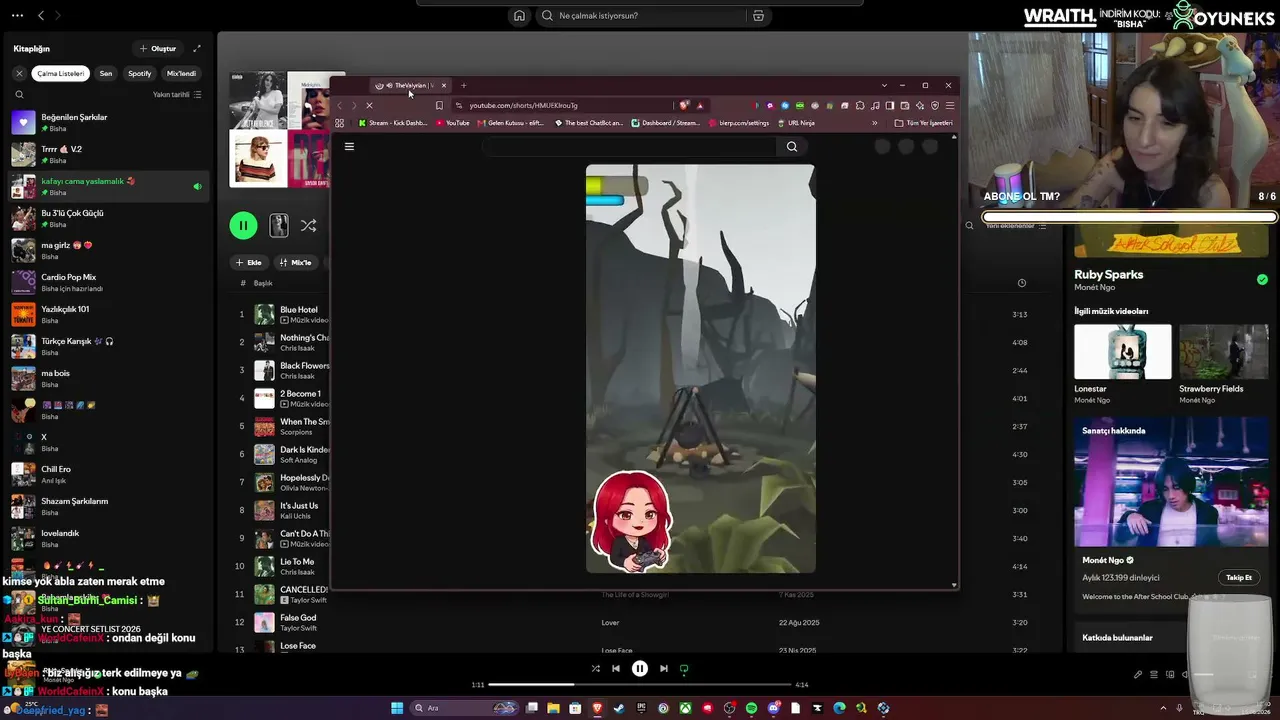The width and height of the screenshot is (1280, 720).
Task: Select the Blue Hotel track row
Action: (x=280, y=315)
